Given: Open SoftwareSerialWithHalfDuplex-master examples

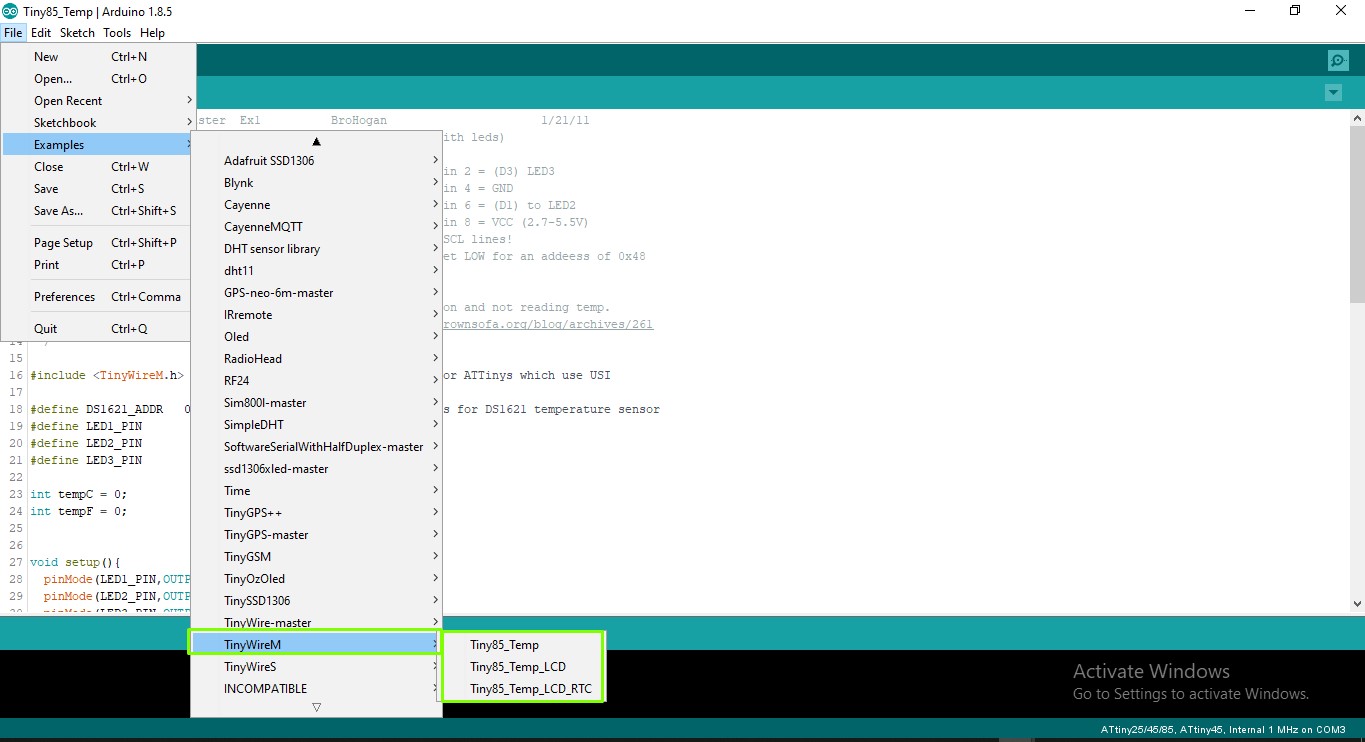Looking at the screenshot, I should [316, 447].
